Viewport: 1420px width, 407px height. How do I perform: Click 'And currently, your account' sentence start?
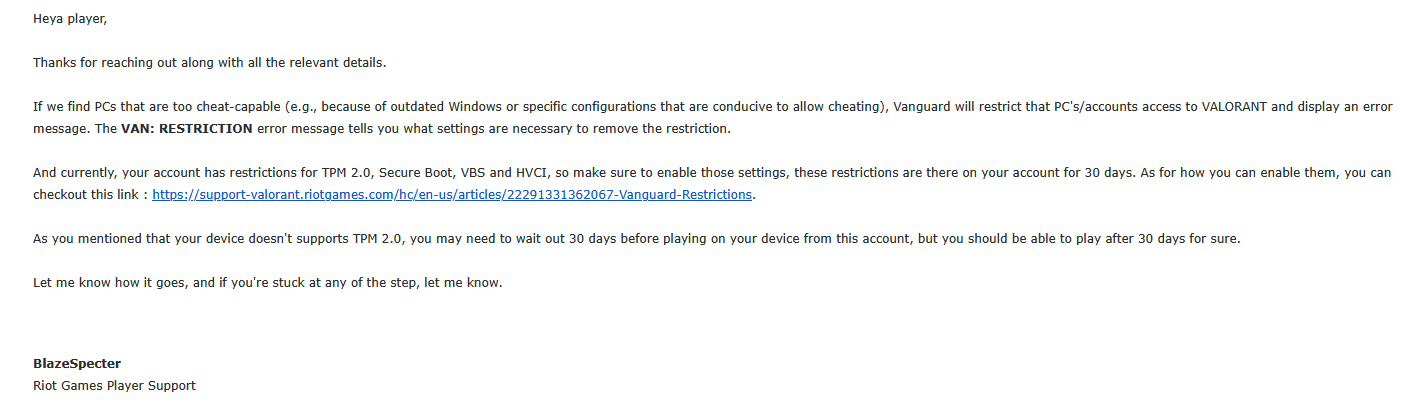[x=110, y=172]
